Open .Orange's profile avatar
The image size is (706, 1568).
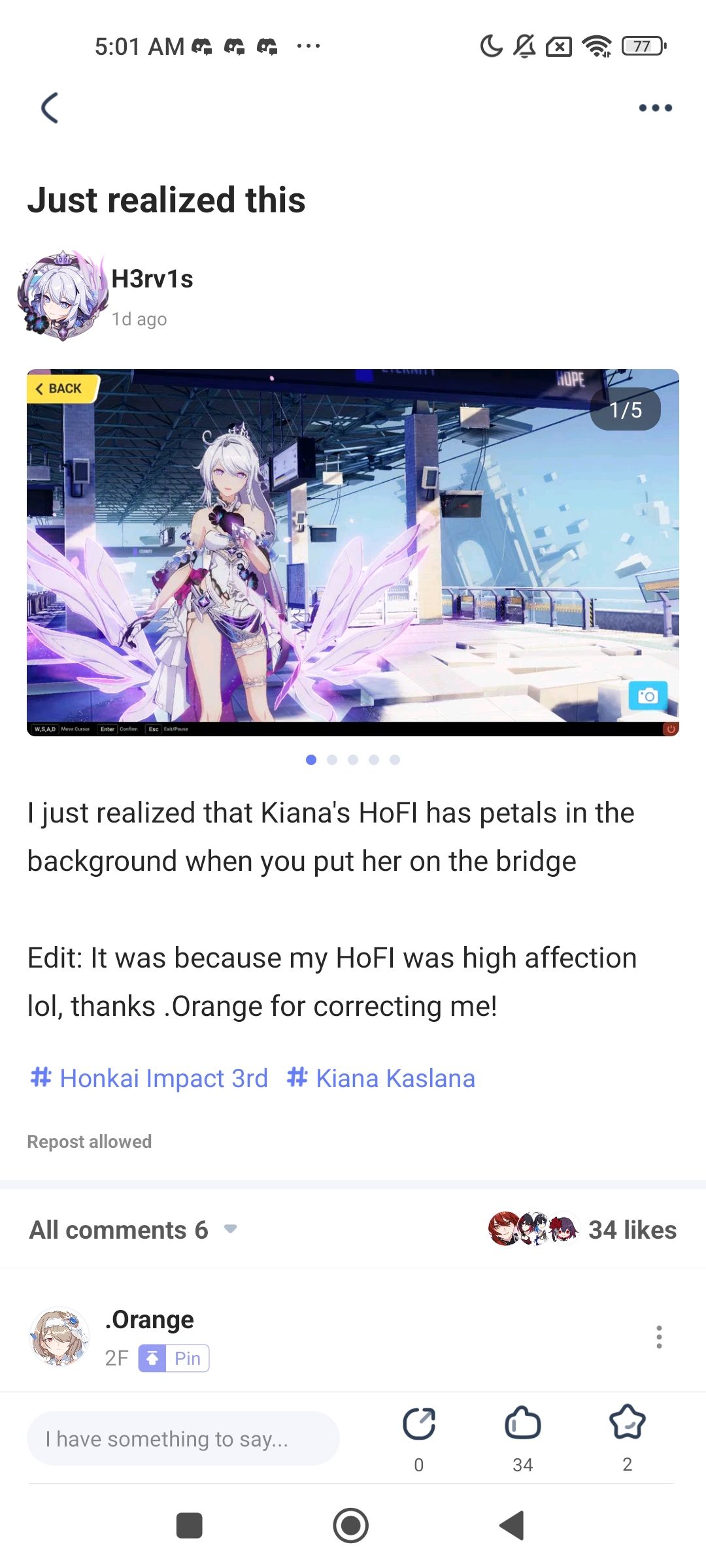pos(59,1337)
